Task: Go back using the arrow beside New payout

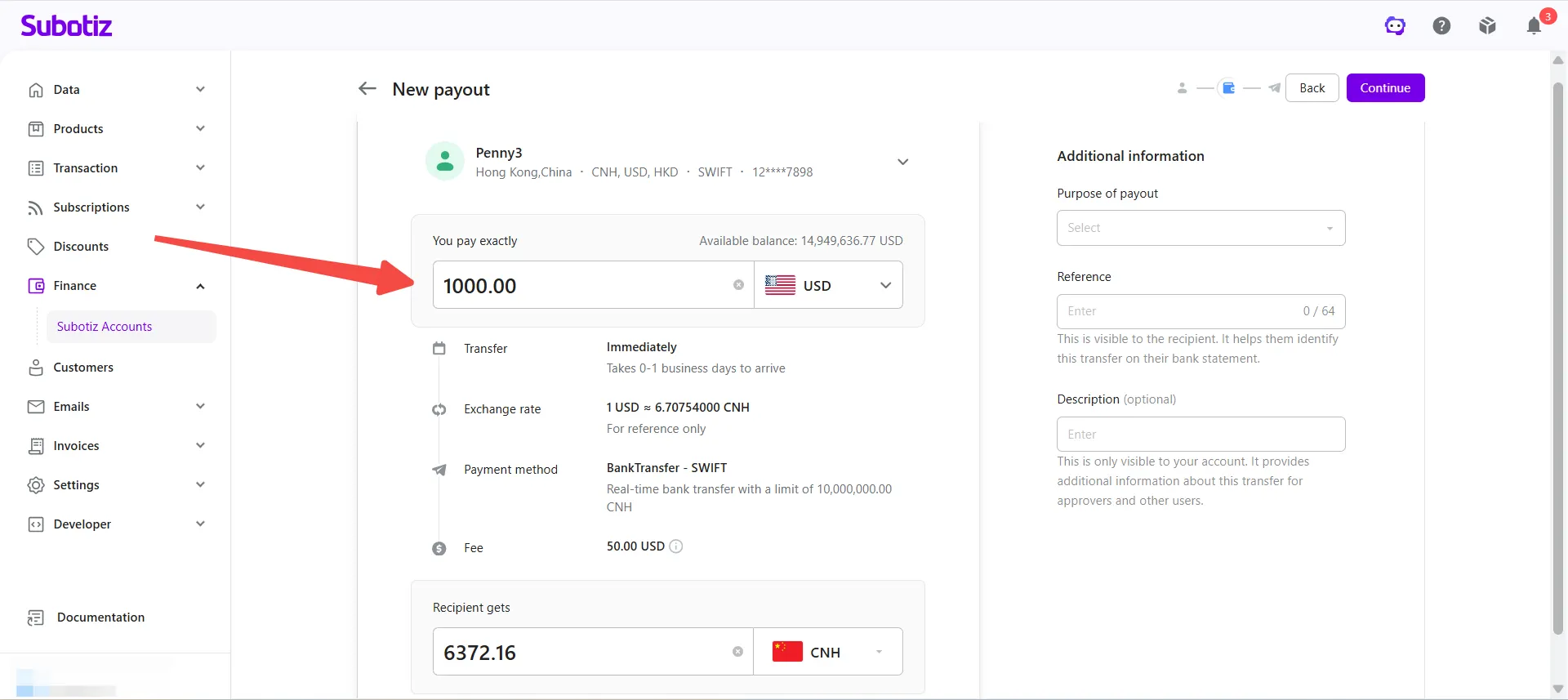Action: 367,88
